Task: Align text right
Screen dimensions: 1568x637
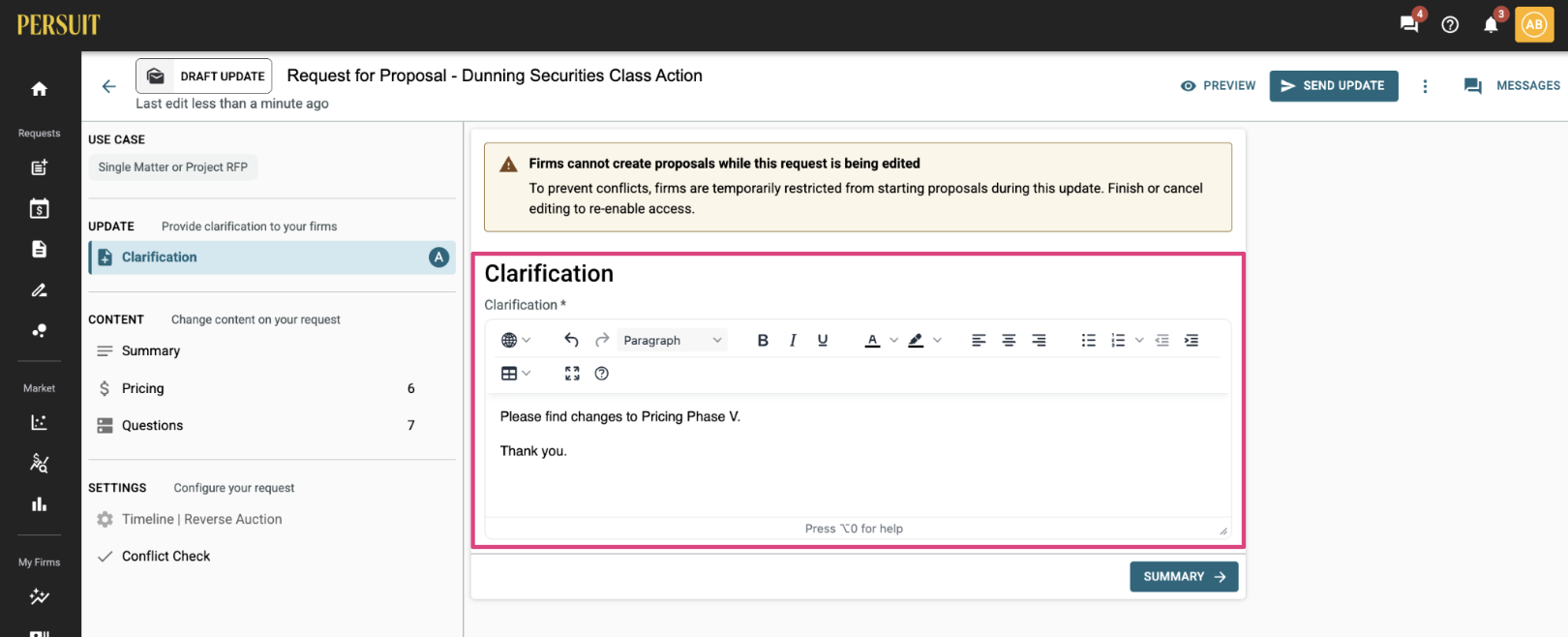Action: 1039,340
